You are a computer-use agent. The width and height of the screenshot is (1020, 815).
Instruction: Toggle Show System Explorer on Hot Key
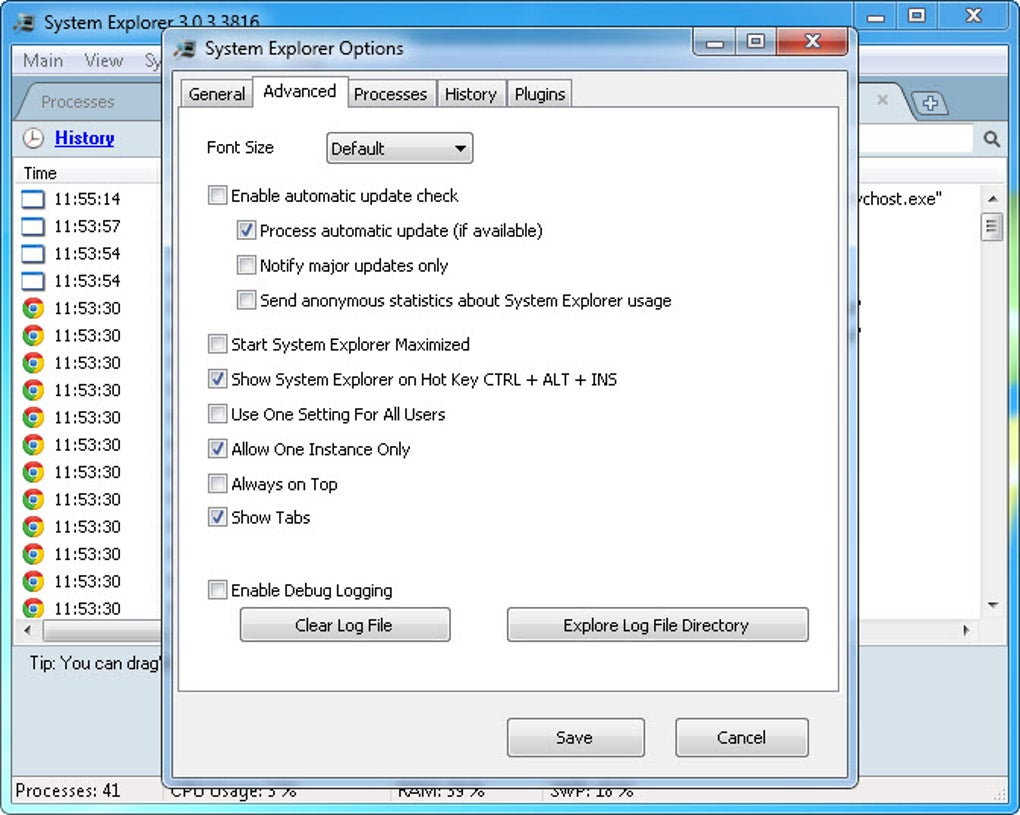pyautogui.click(x=217, y=379)
